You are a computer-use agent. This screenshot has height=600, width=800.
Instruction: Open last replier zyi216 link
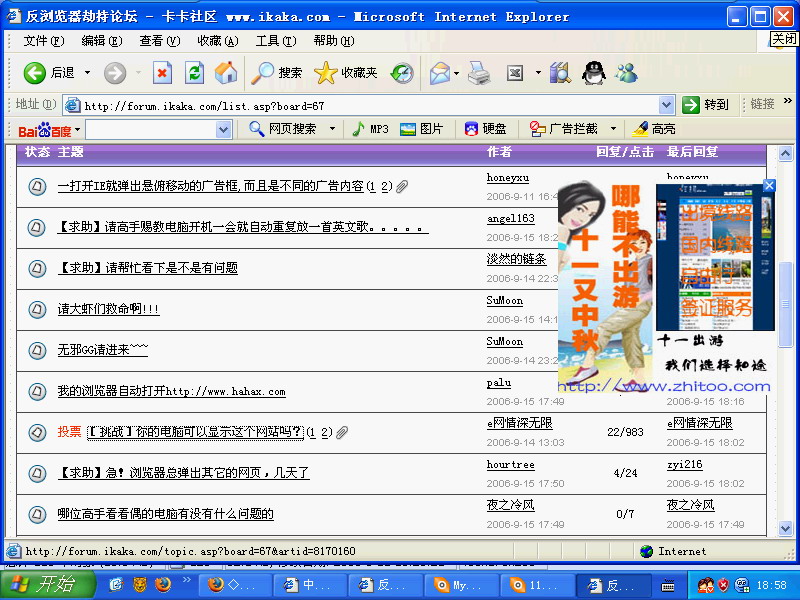tap(685, 465)
